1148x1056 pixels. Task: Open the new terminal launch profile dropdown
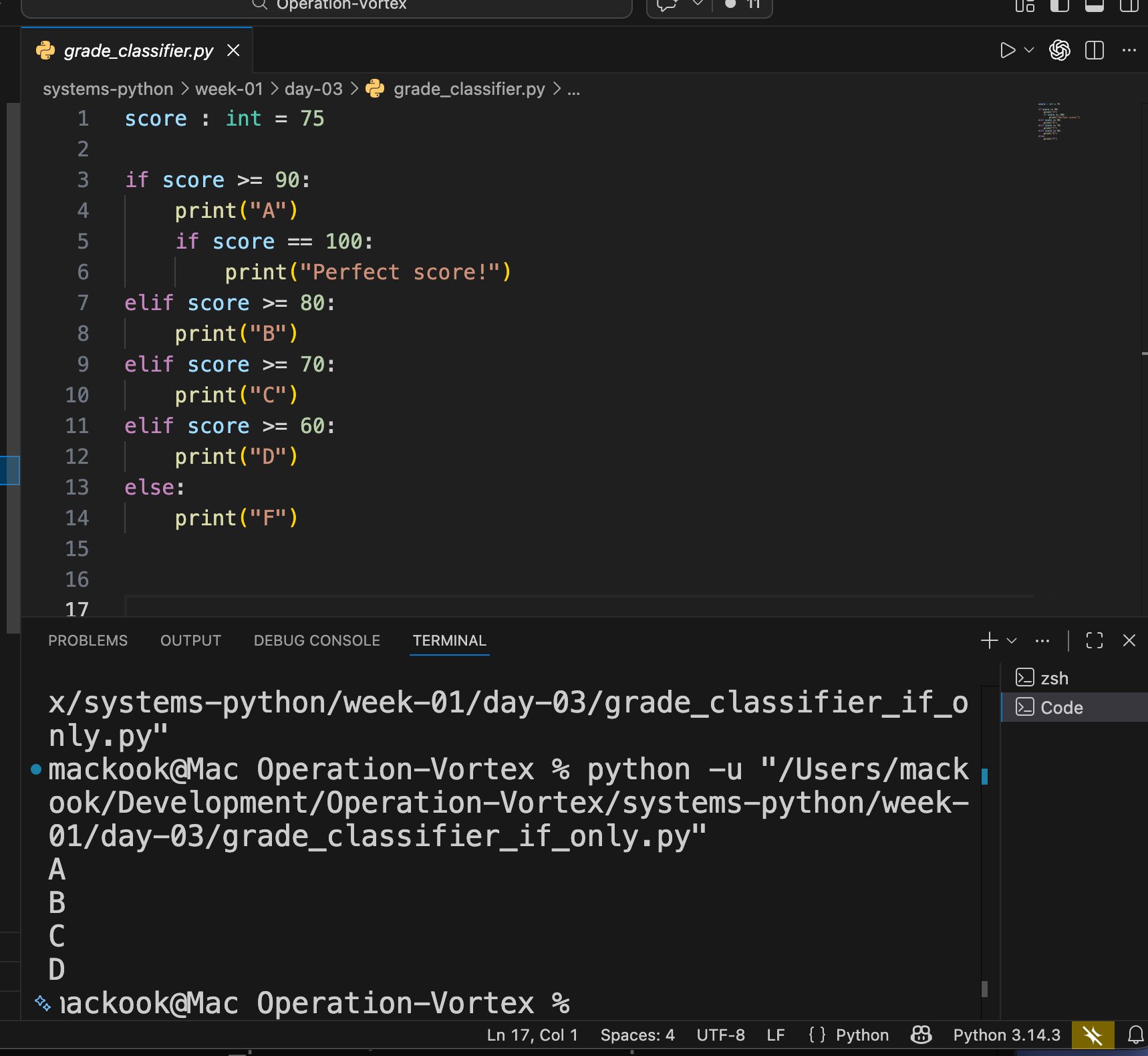1012,640
